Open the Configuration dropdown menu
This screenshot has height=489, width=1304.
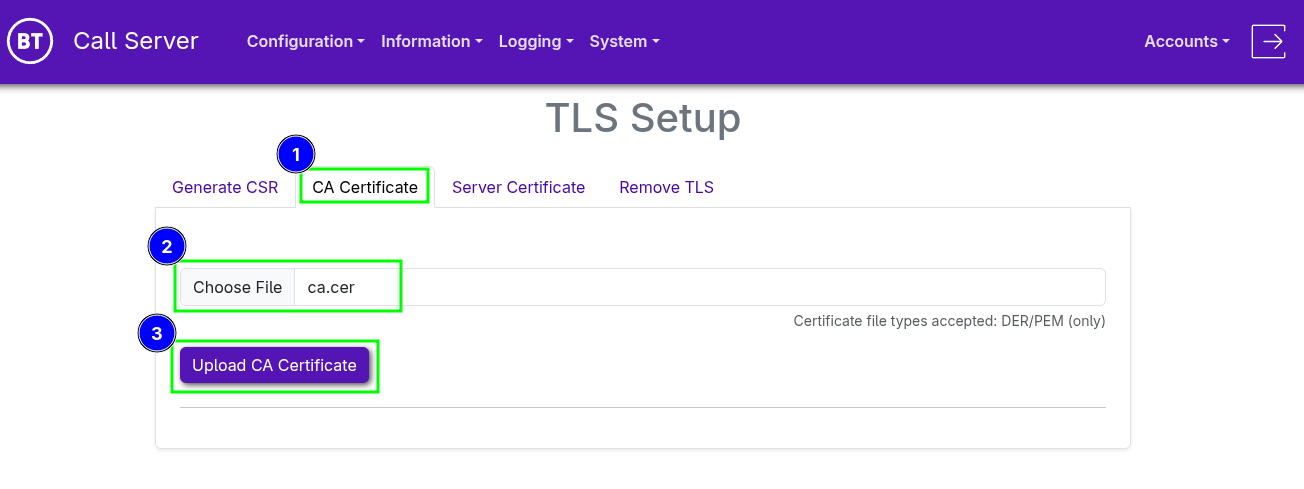[305, 41]
